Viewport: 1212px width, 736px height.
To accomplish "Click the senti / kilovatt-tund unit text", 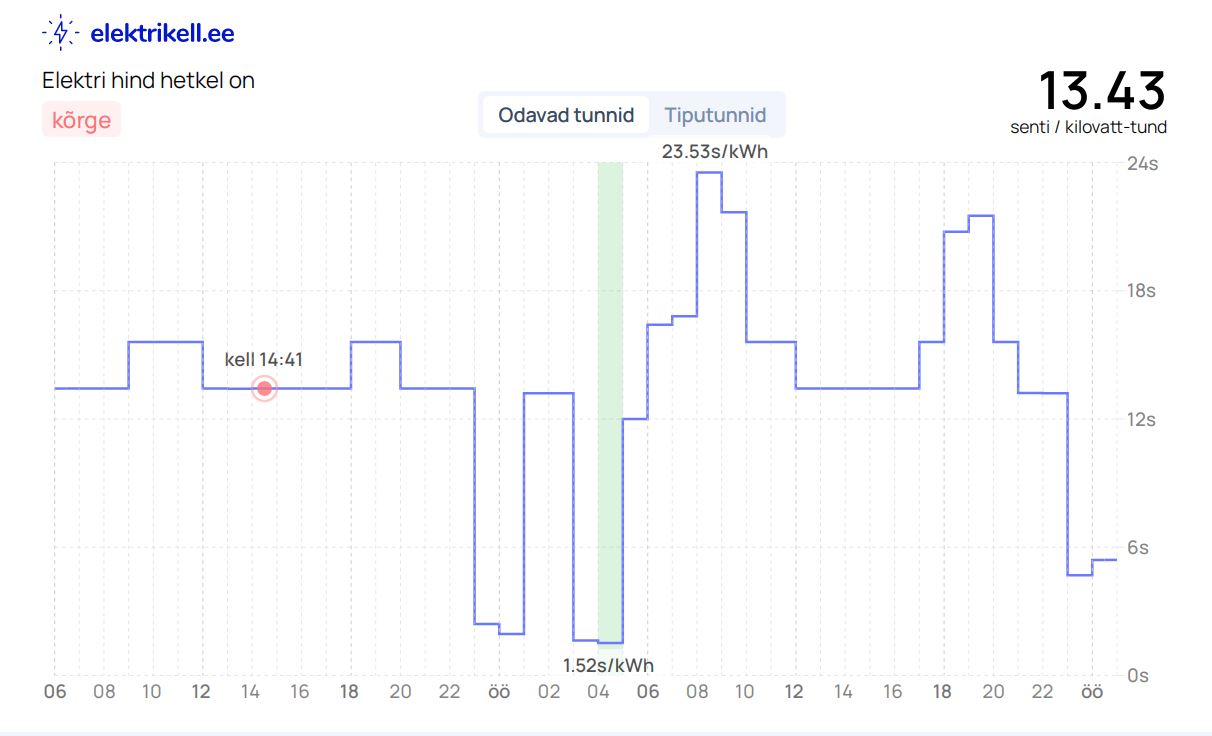I will 1088,127.
